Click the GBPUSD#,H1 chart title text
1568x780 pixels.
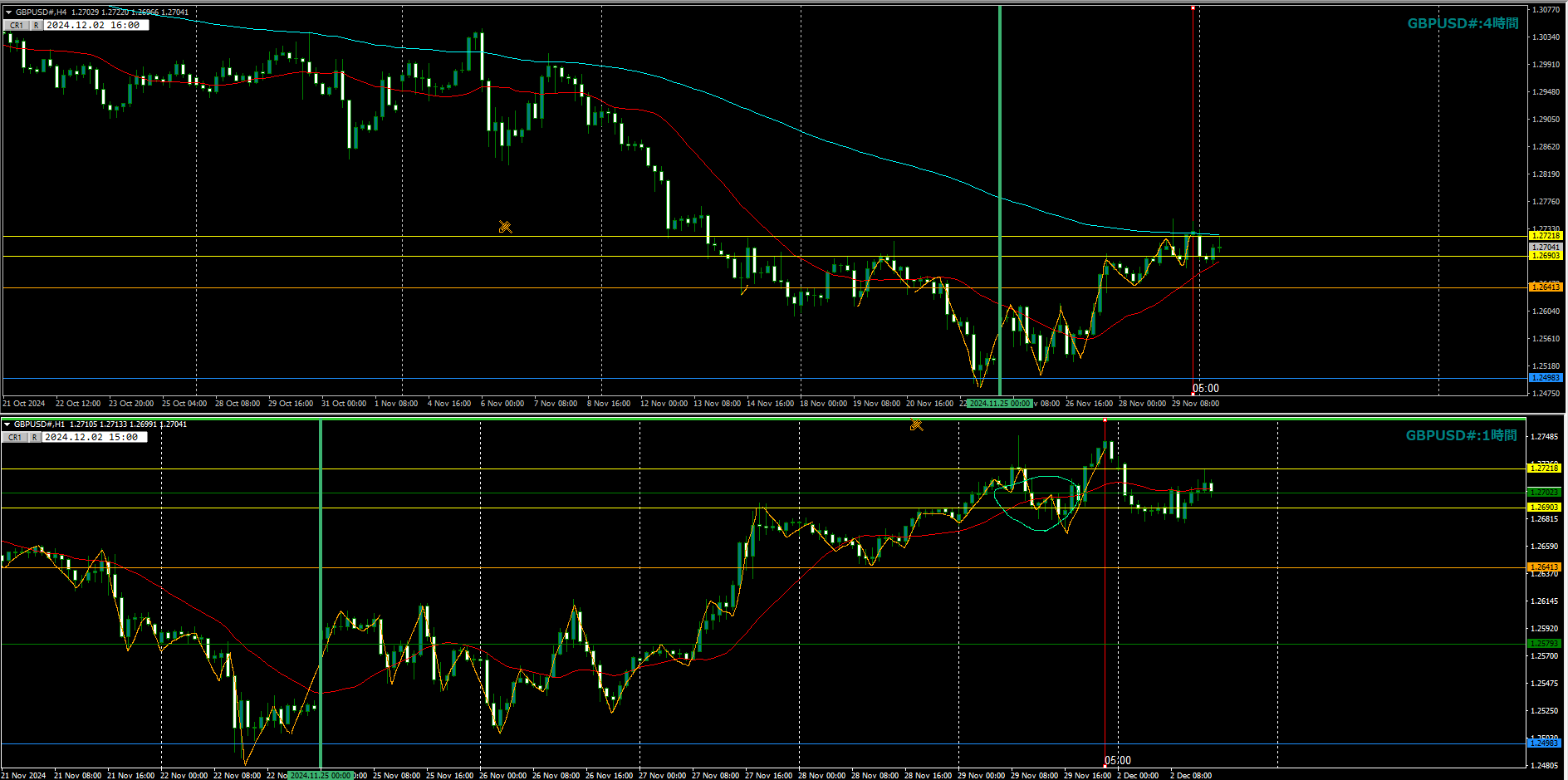[x=40, y=424]
